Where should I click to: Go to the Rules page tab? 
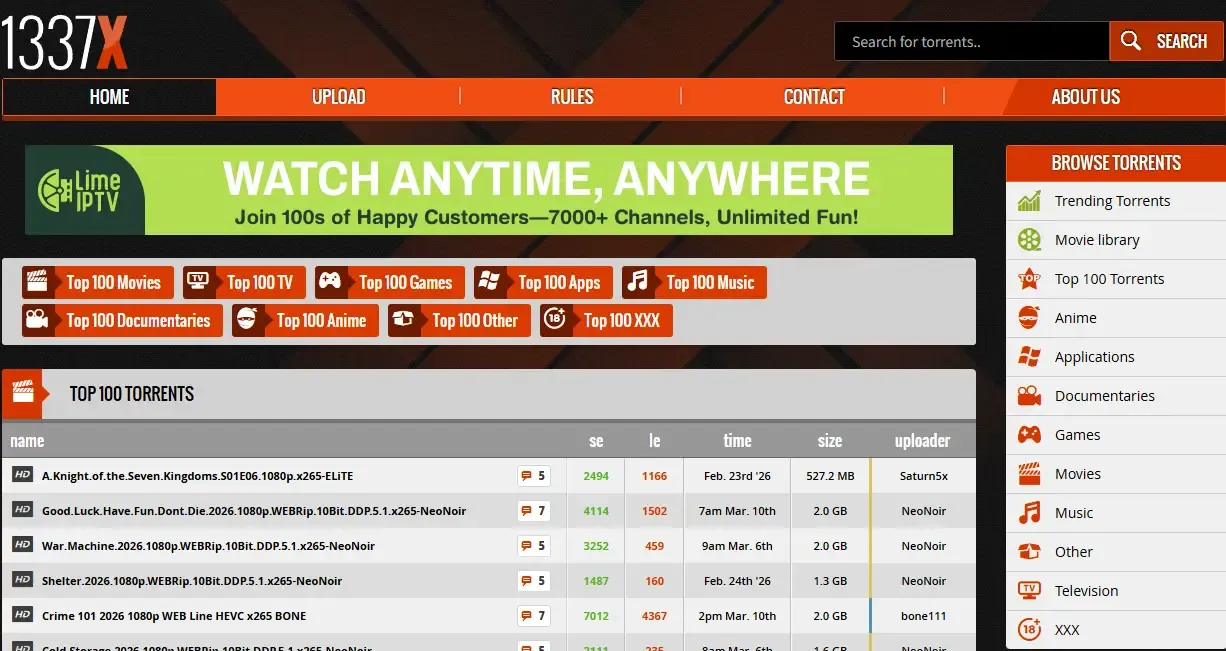[571, 97]
